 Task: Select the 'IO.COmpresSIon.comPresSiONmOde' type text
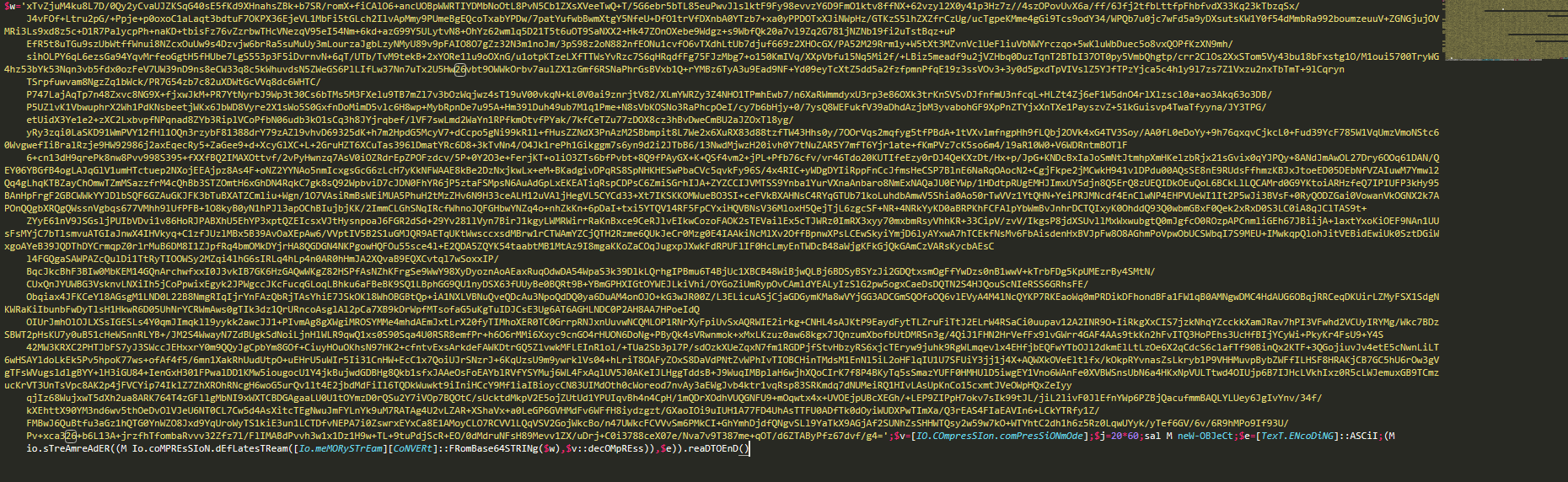pyautogui.click(x=999, y=436)
